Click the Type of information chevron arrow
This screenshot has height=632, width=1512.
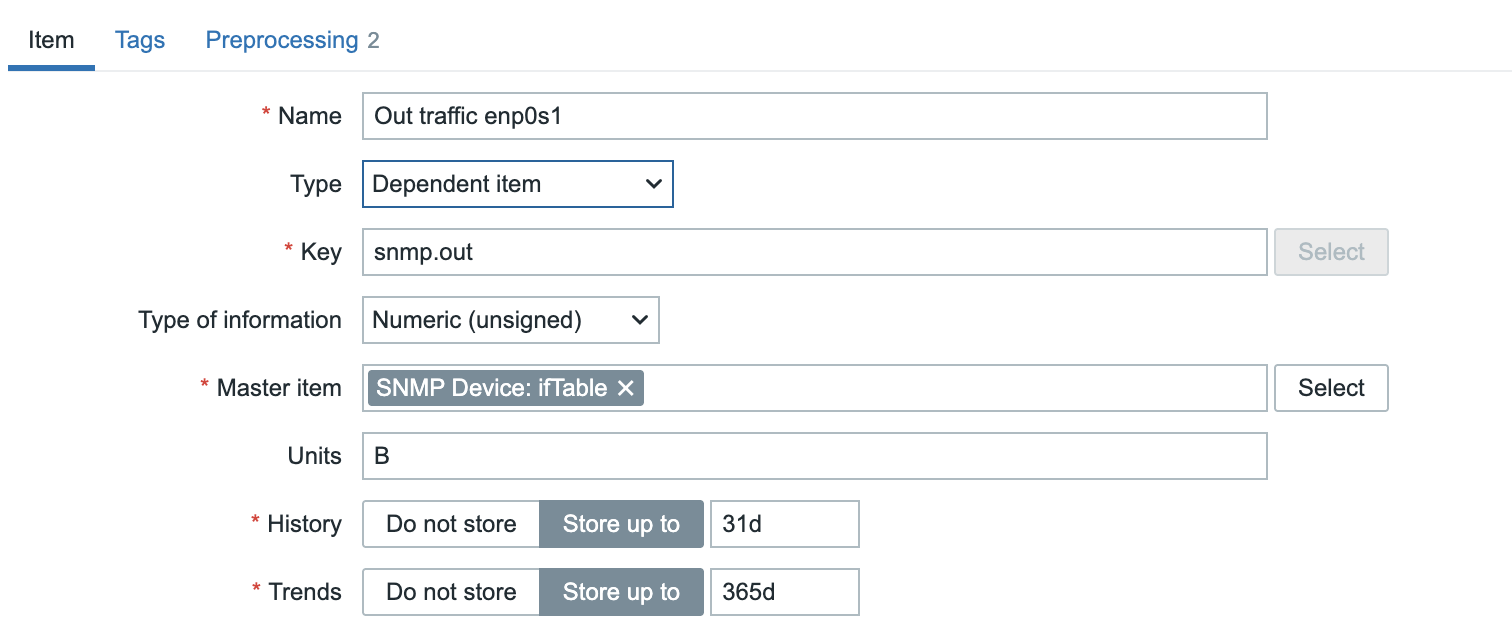click(640, 320)
